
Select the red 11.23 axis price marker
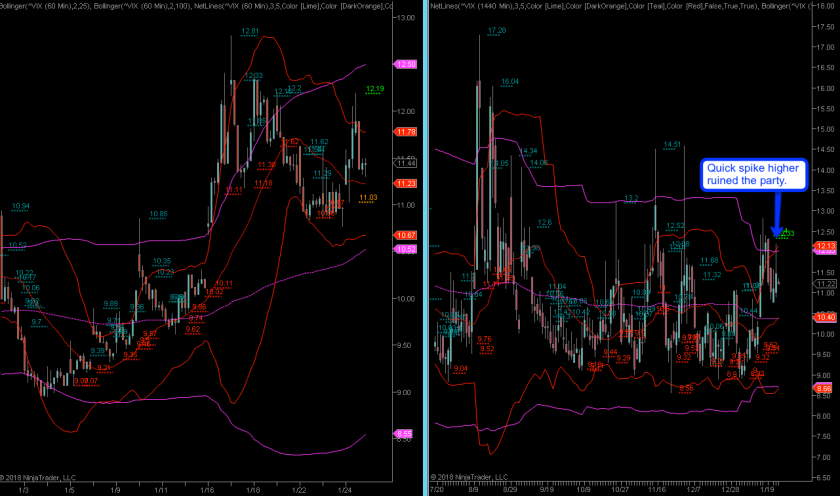click(x=406, y=183)
